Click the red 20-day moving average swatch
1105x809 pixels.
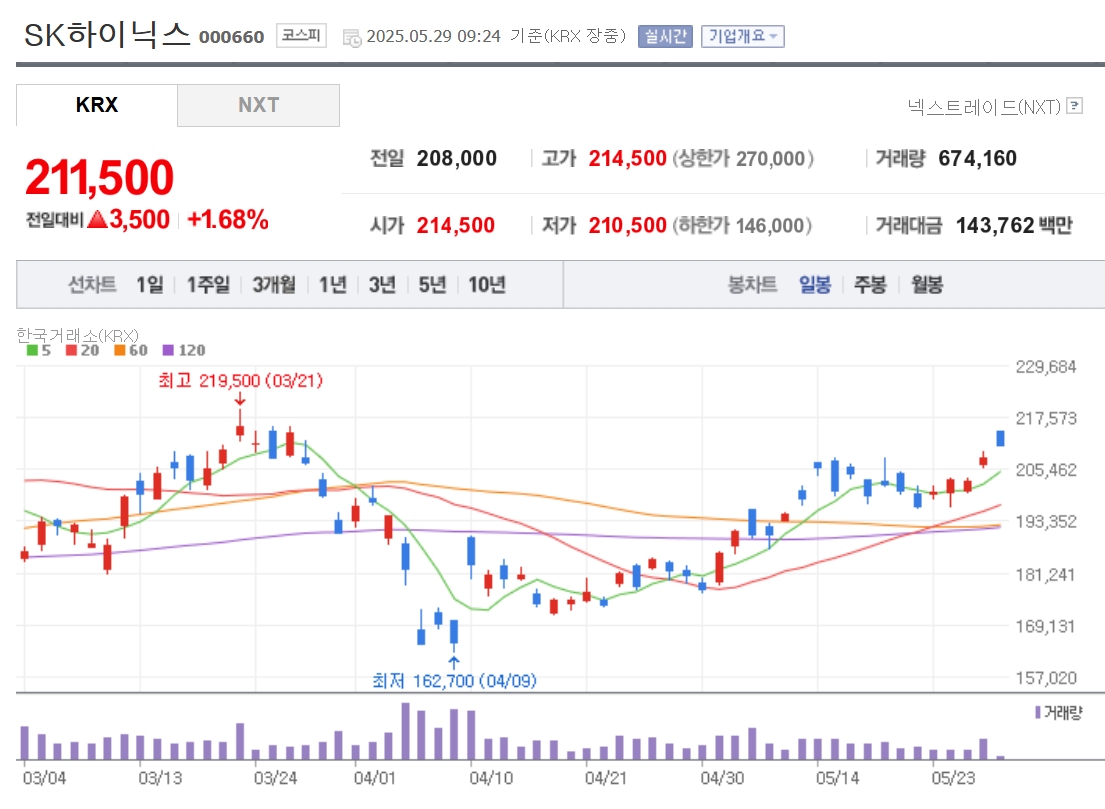[x=71, y=350]
